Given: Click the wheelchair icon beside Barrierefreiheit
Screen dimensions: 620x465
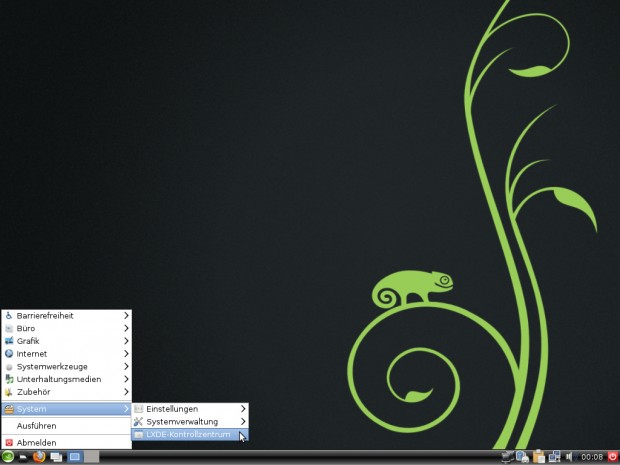Looking at the screenshot, I should click(9, 316).
